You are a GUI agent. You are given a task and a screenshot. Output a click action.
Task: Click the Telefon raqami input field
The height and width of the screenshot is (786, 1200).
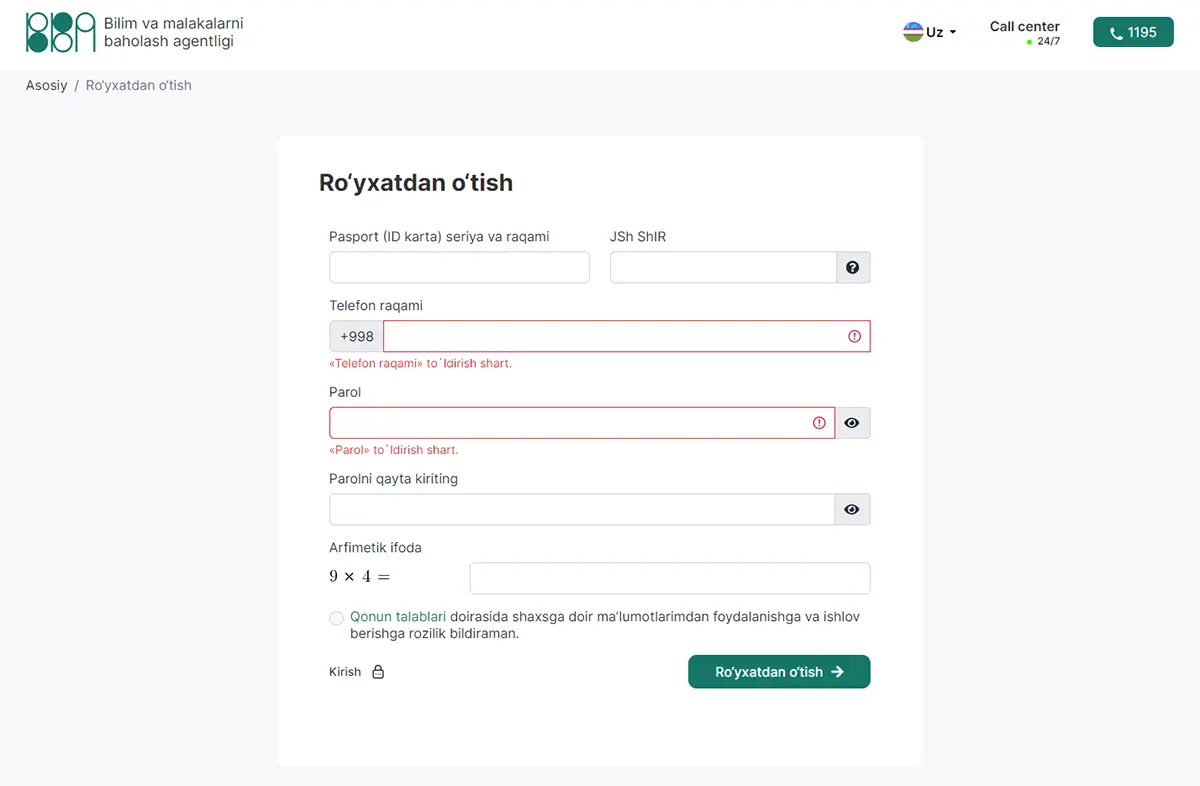click(627, 336)
